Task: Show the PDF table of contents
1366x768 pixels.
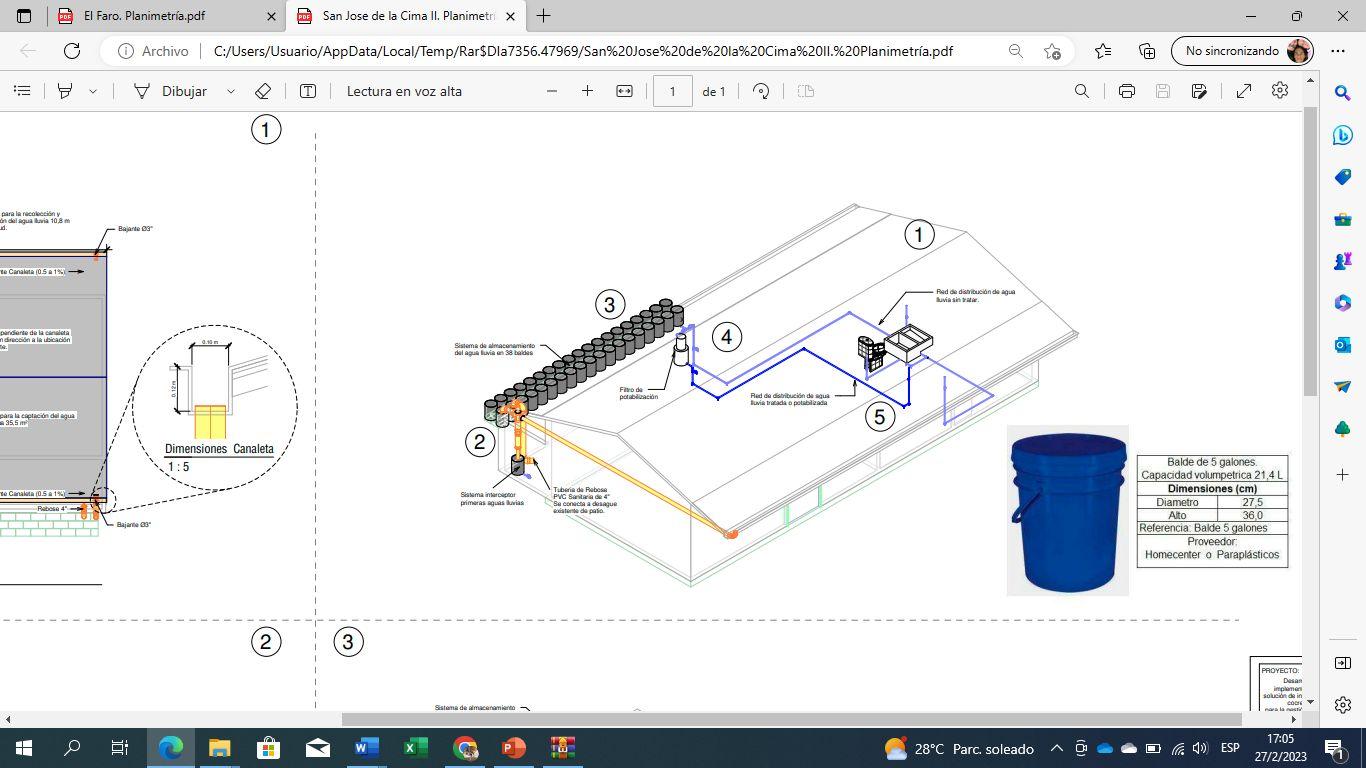Action: pyautogui.click(x=22, y=91)
